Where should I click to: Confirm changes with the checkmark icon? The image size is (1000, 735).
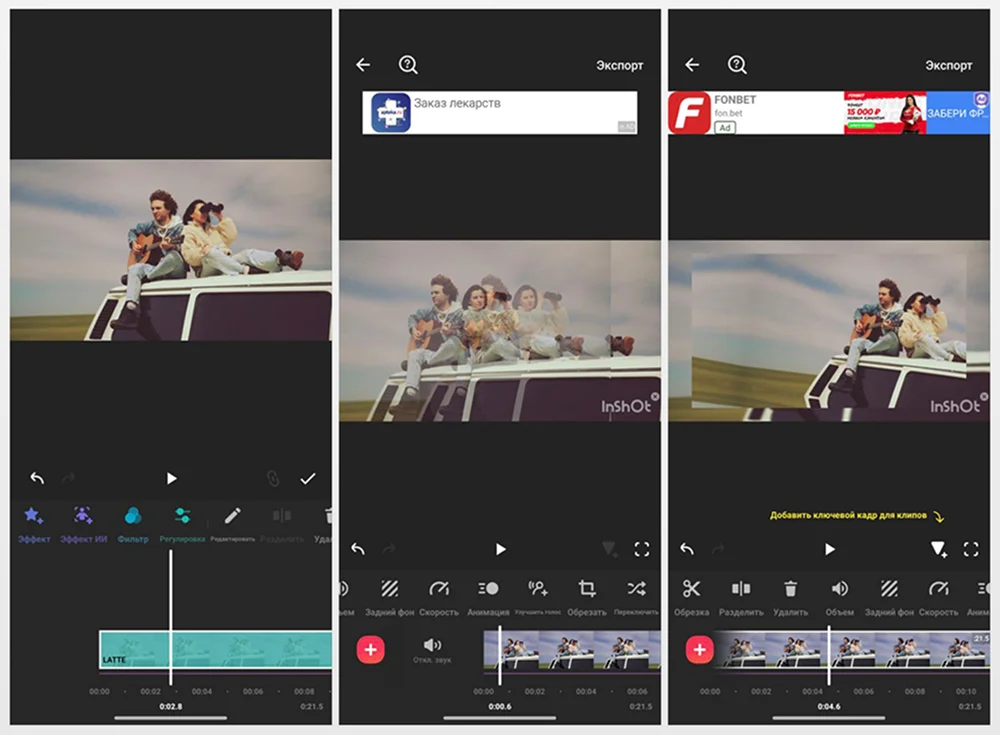308,479
